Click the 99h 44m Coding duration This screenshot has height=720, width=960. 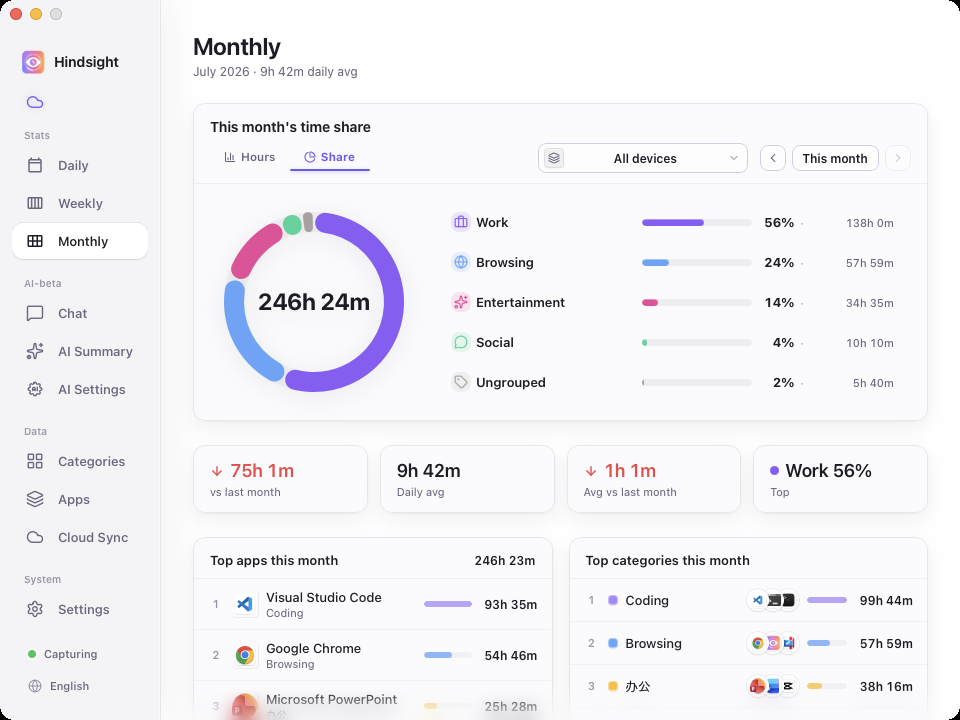(x=886, y=601)
